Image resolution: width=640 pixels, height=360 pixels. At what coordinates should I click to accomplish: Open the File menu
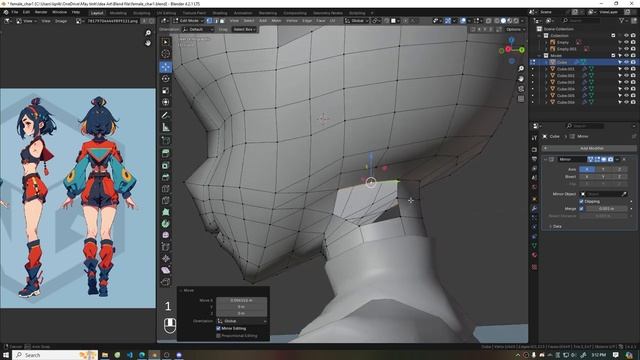click(15, 12)
